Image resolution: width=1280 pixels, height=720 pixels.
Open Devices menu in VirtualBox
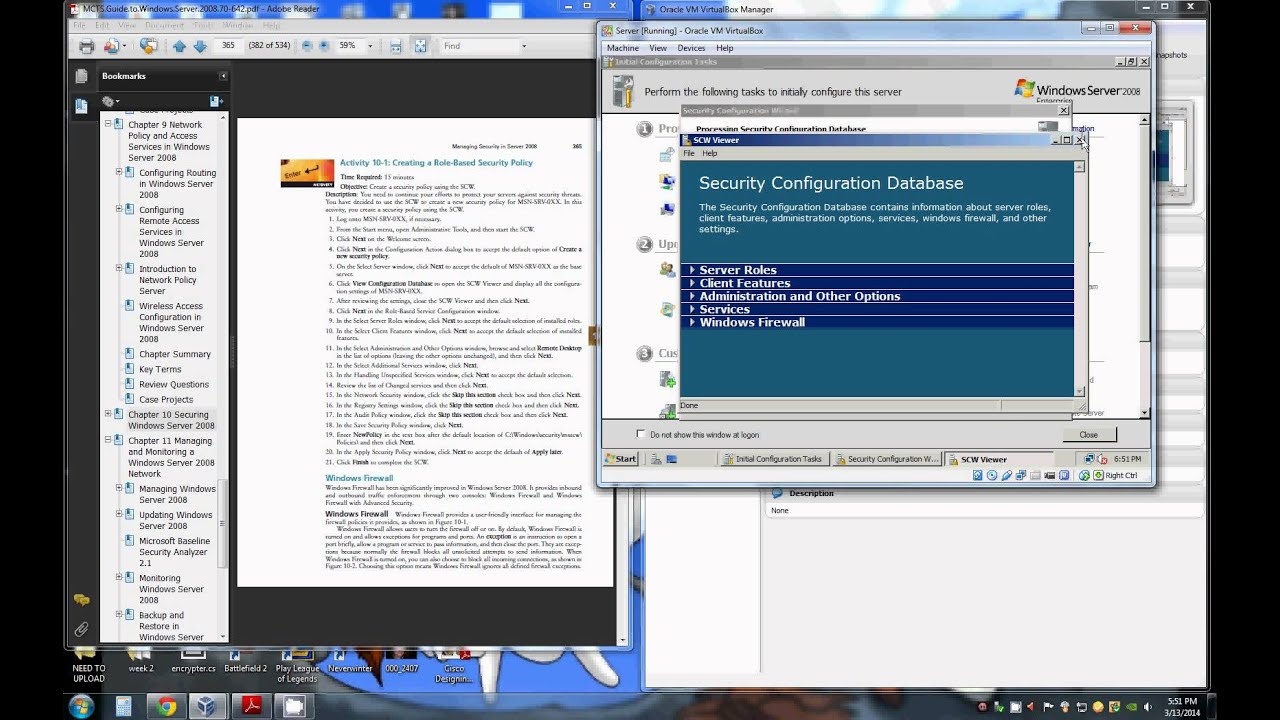pyautogui.click(x=691, y=48)
